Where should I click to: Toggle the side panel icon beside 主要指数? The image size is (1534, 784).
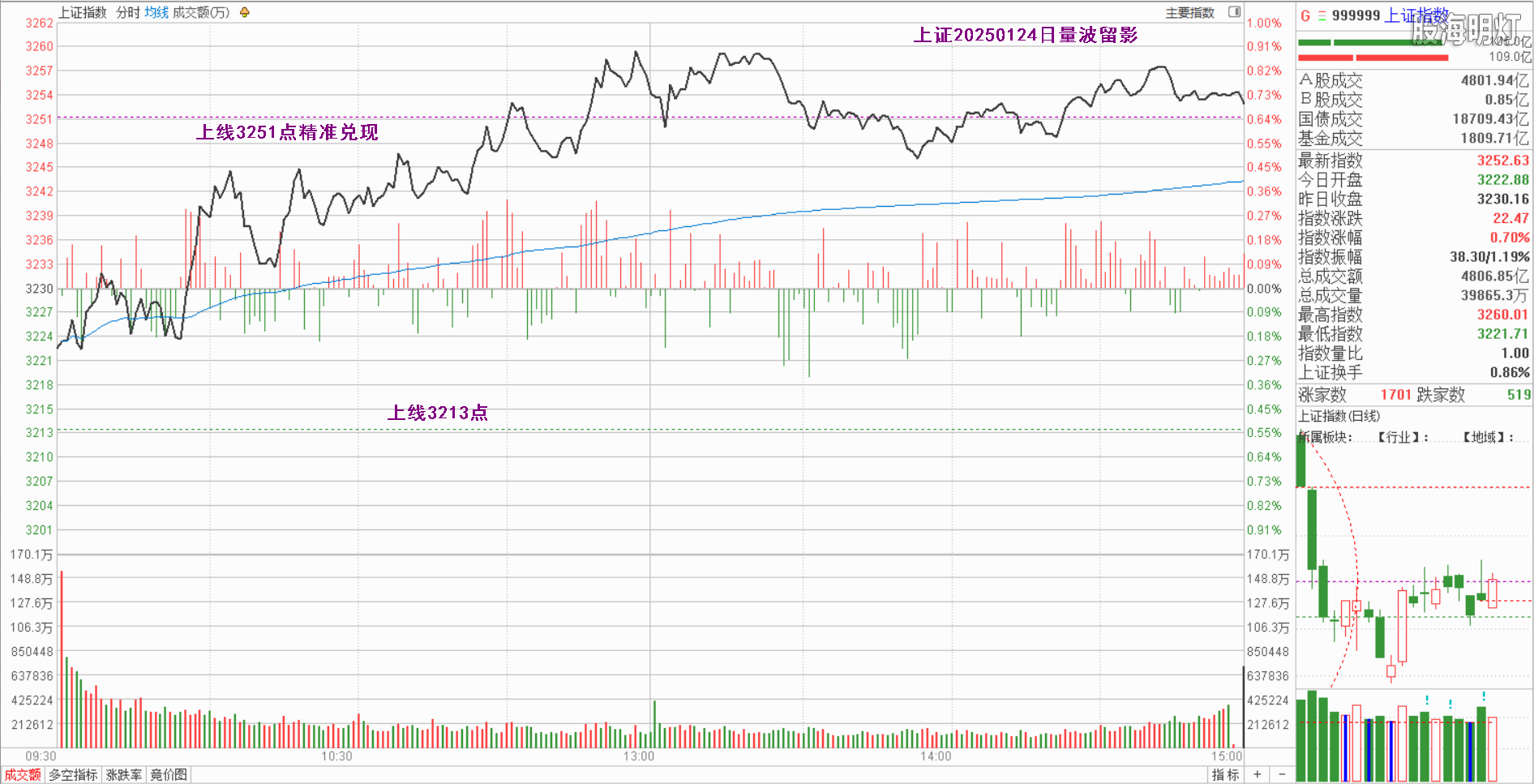(1234, 12)
